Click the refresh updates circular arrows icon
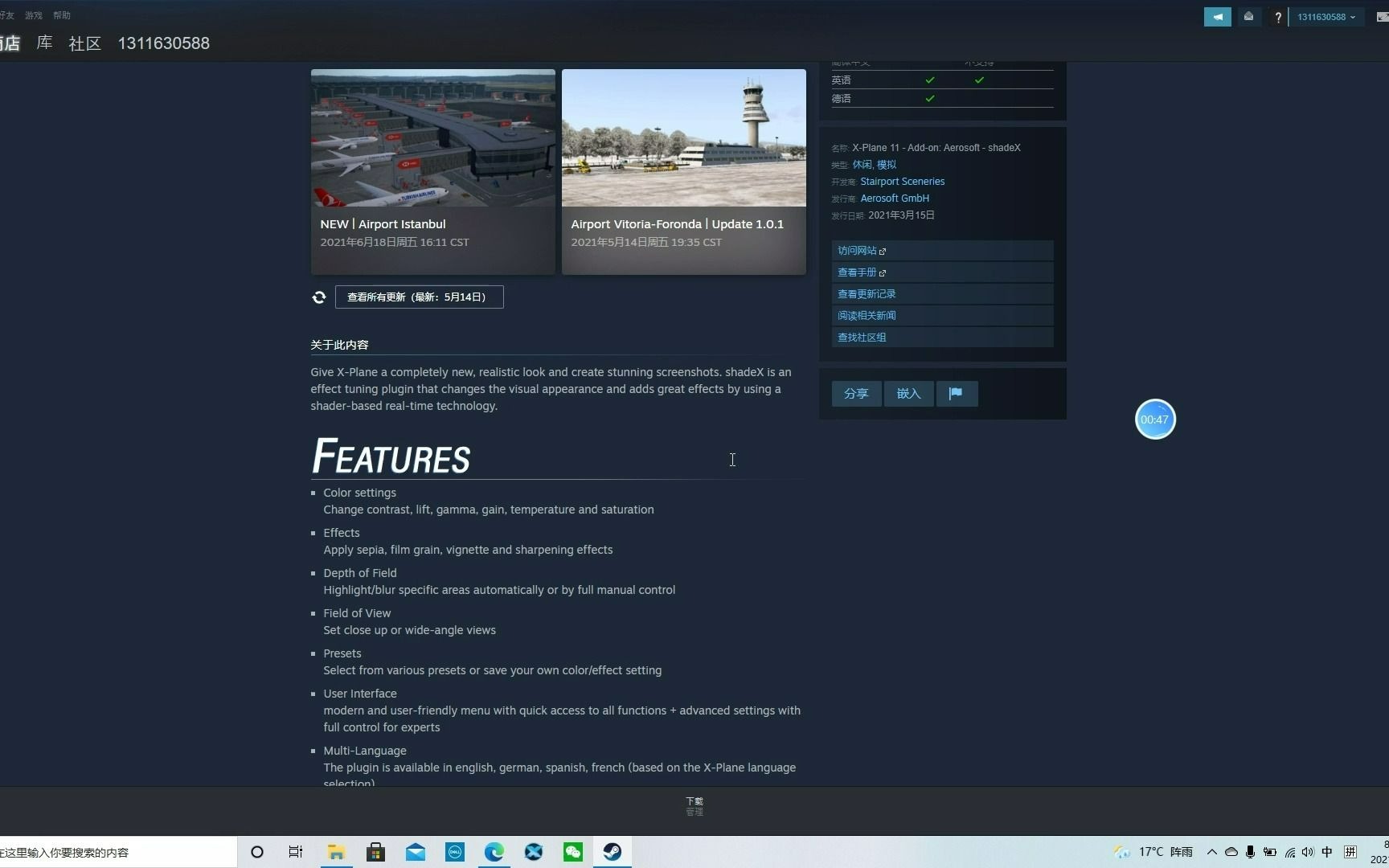 pos(319,297)
